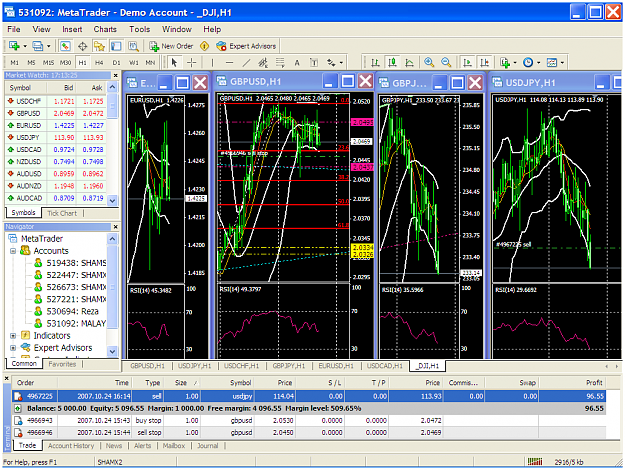The width and height of the screenshot is (625, 470).
Task: Close the Market Watch panel
Action: [x=116, y=75]
